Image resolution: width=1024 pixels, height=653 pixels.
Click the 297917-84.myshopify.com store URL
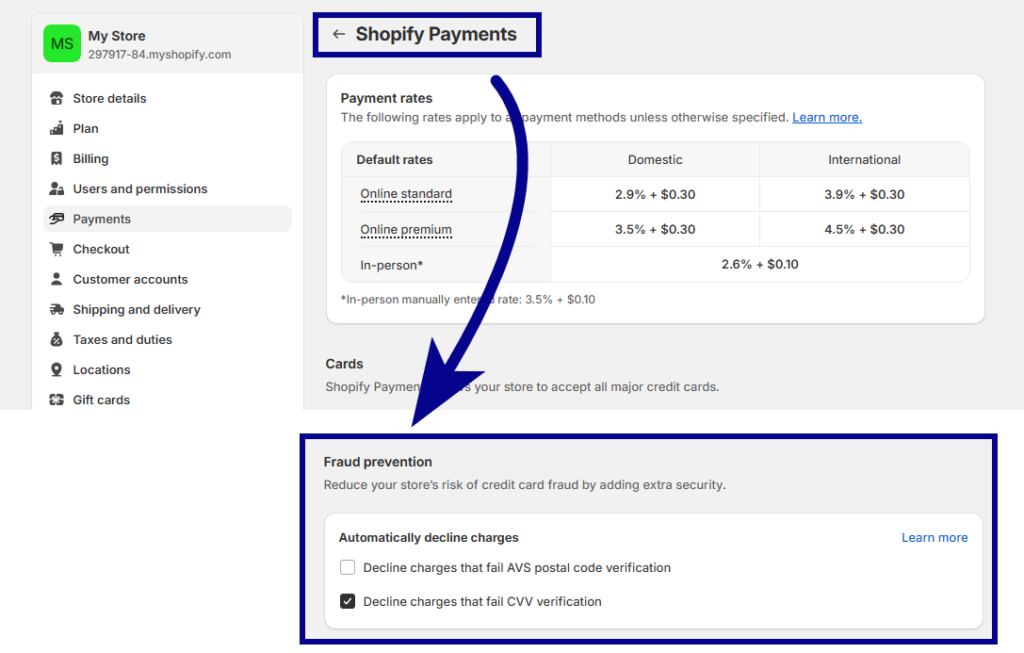159,54
